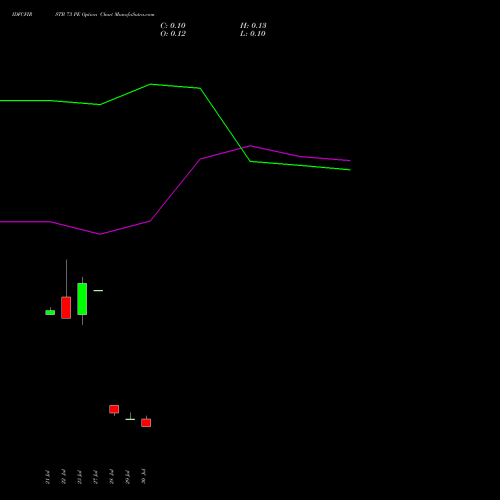The image size is (500, 500).
Task: Select the small green candle above 21 Jul
Action: 50,312
